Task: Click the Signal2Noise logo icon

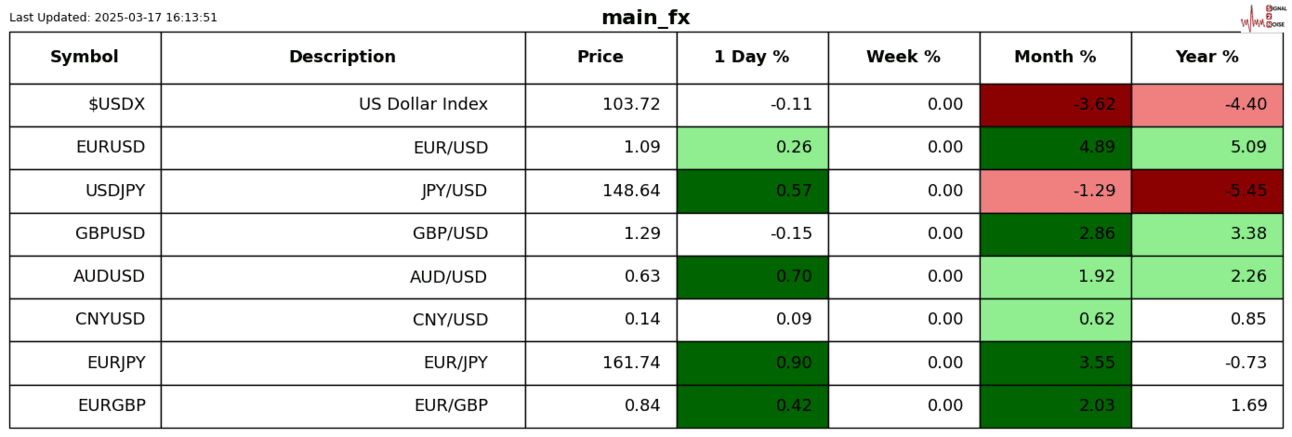Action: [1261, 18]
